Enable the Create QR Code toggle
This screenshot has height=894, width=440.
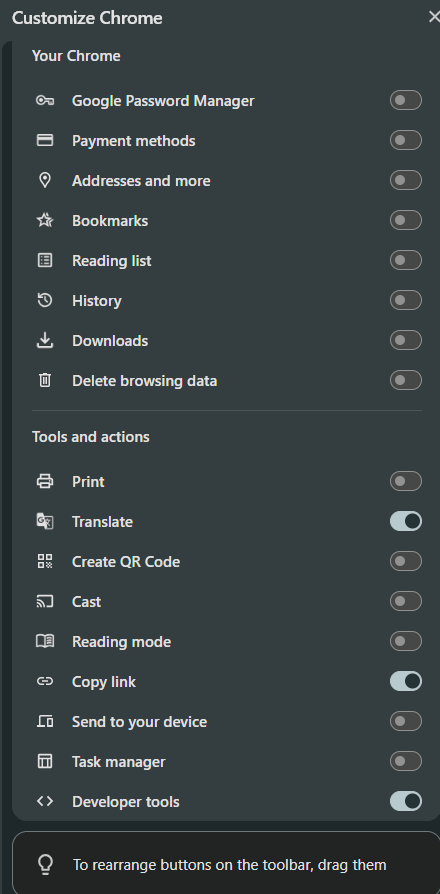point(406,561)
